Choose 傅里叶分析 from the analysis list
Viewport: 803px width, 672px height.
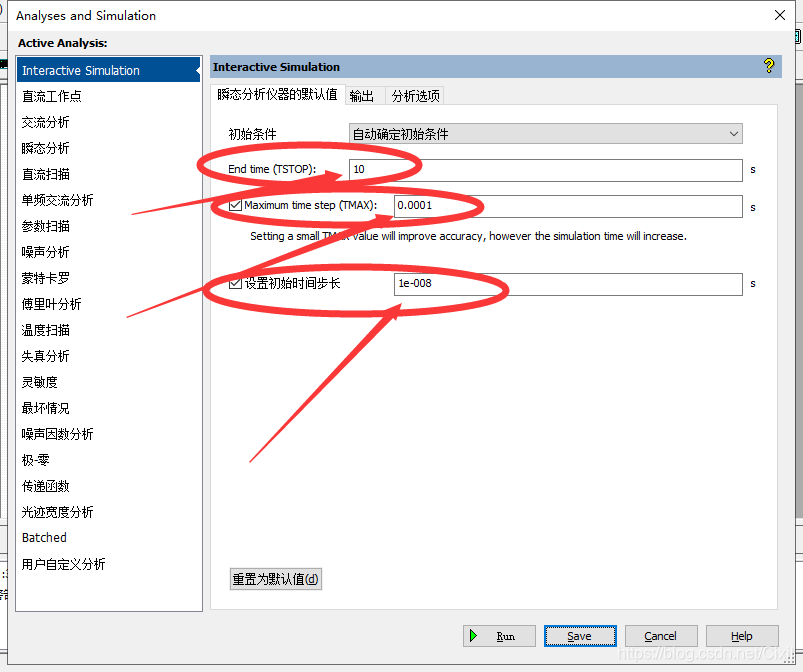pyautogui.click(x=52, y=304)
